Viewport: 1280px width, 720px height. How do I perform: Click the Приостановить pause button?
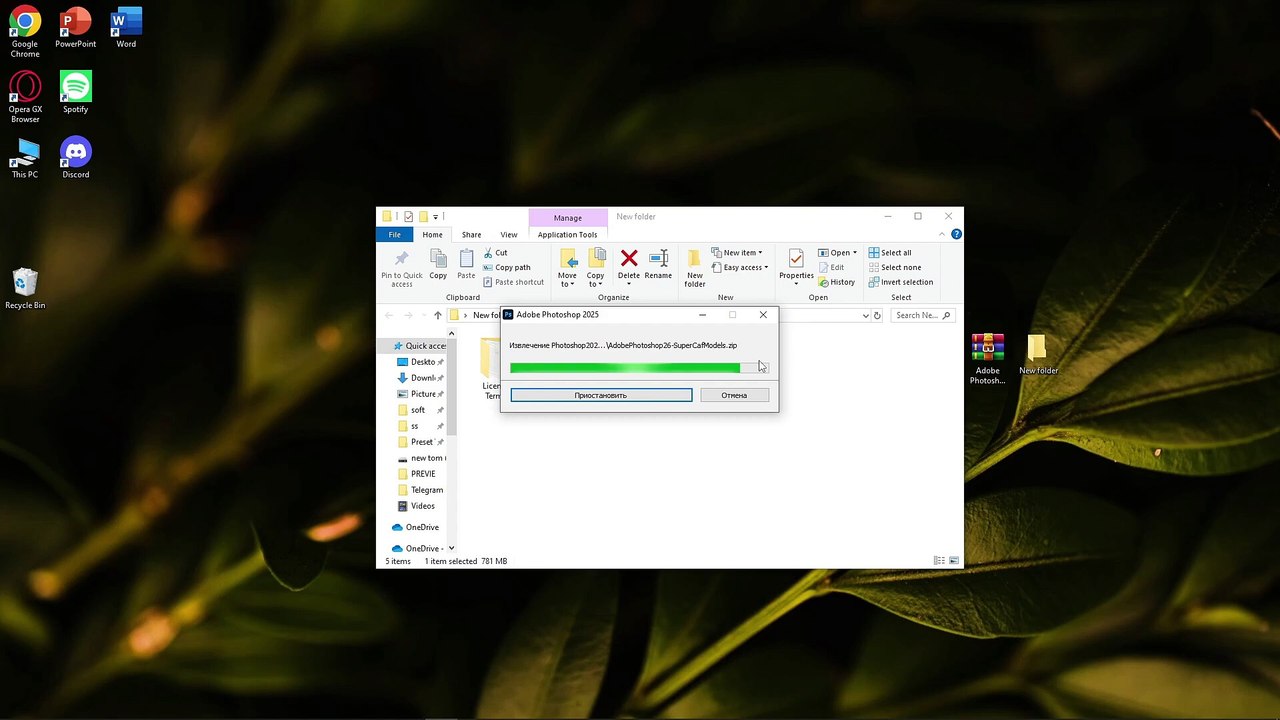[601, 395]
